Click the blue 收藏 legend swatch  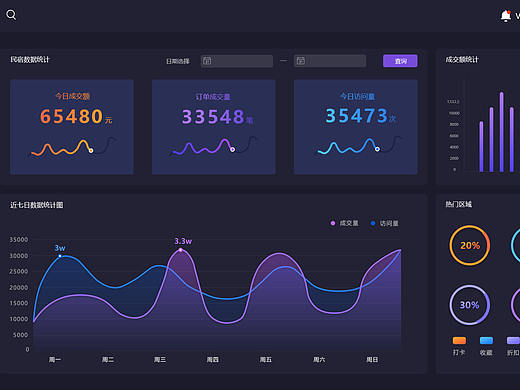486,340
